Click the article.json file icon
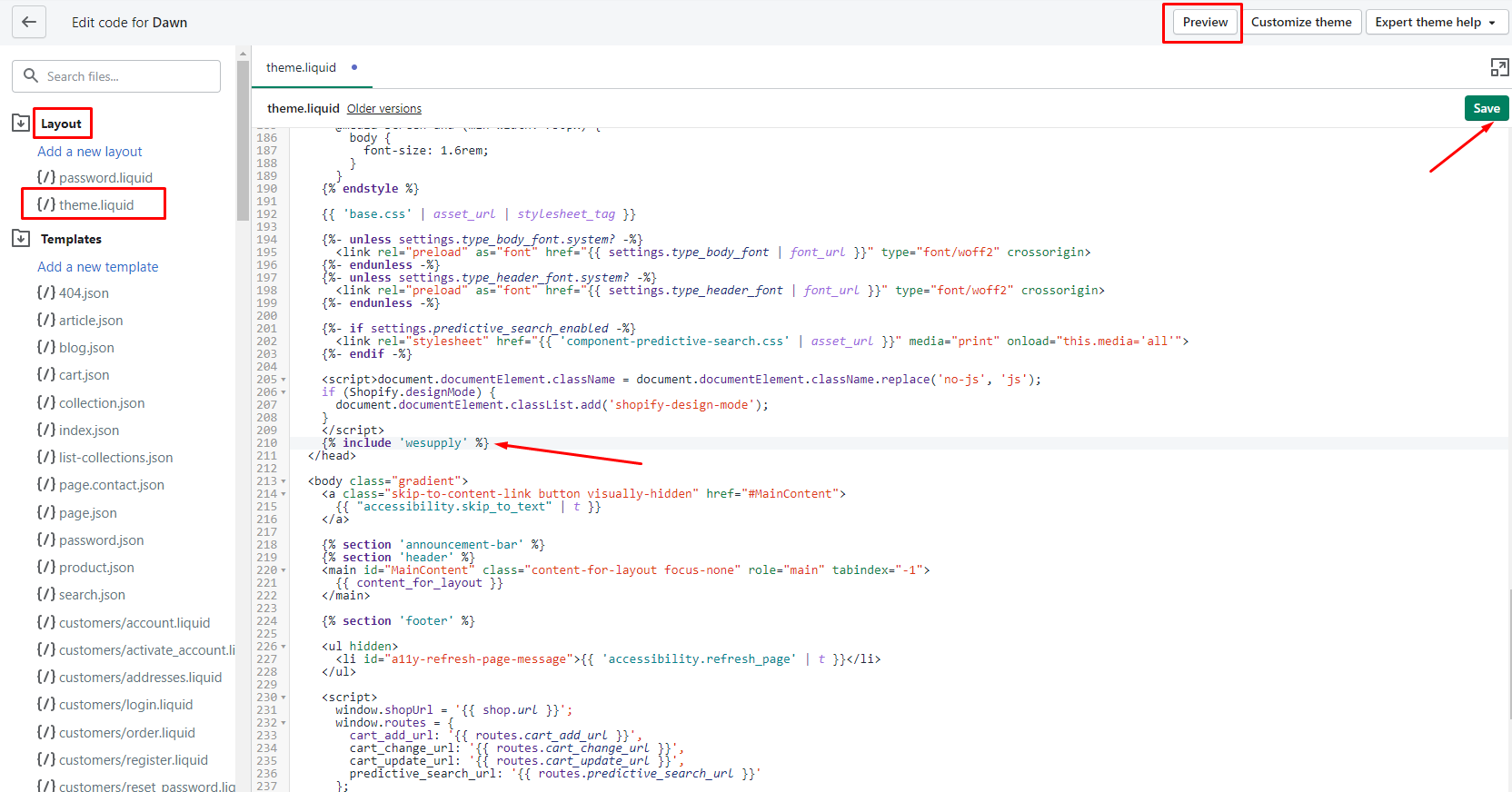This screenshot has width=1512, height=792. (x=46, y=320)
